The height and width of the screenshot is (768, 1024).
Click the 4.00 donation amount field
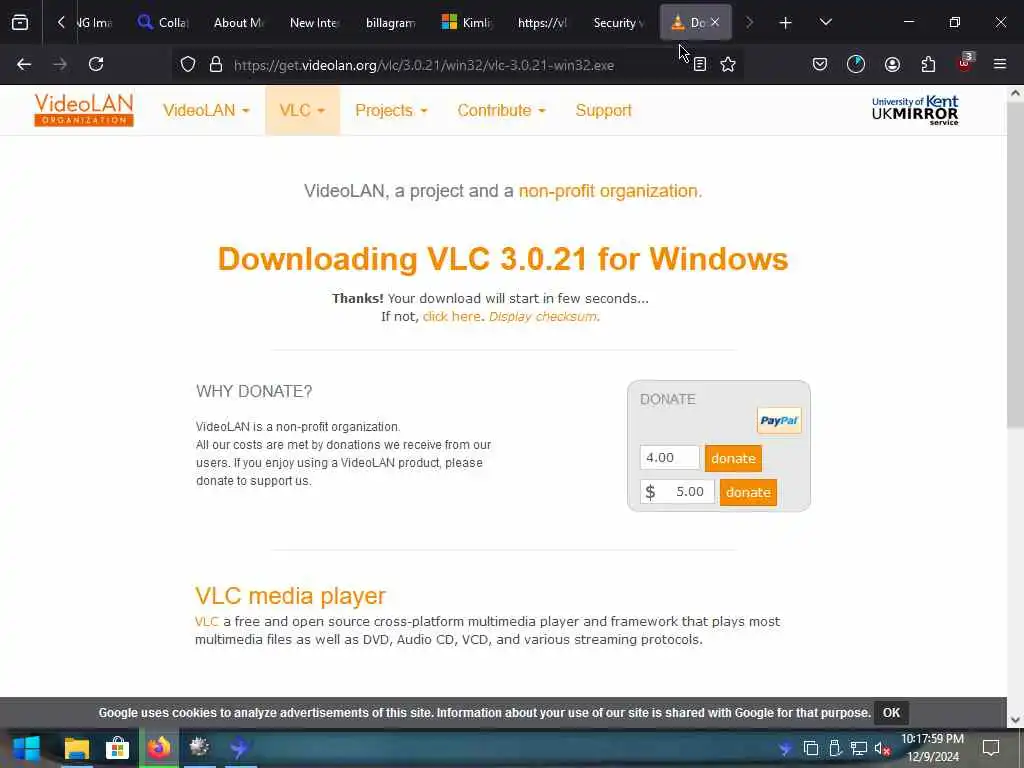tap(669, 458)
